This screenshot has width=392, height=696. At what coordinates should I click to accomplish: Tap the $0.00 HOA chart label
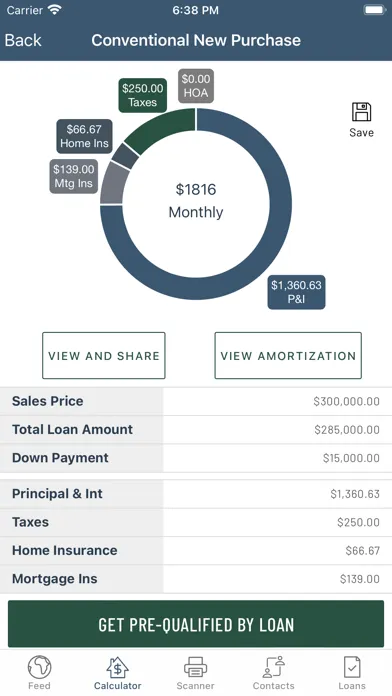[196, 86]
